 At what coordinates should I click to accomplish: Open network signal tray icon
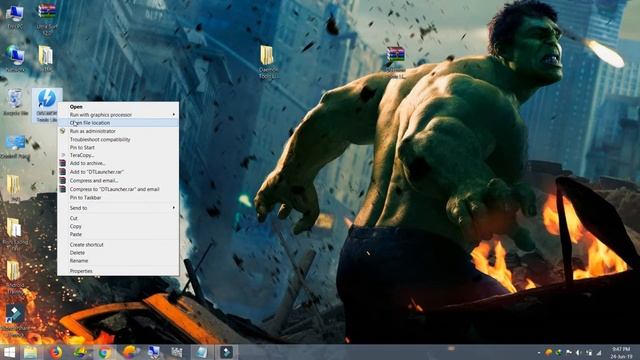(599, 352)
